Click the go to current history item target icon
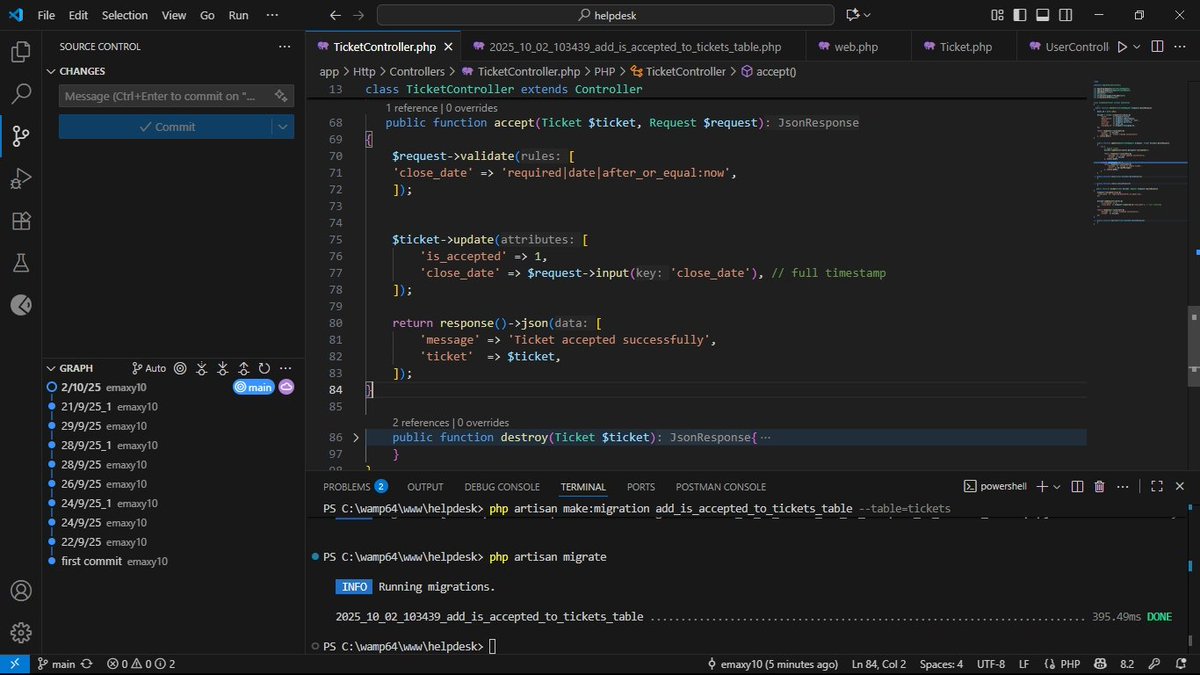 pyautogui.click(x=180, y=368)
